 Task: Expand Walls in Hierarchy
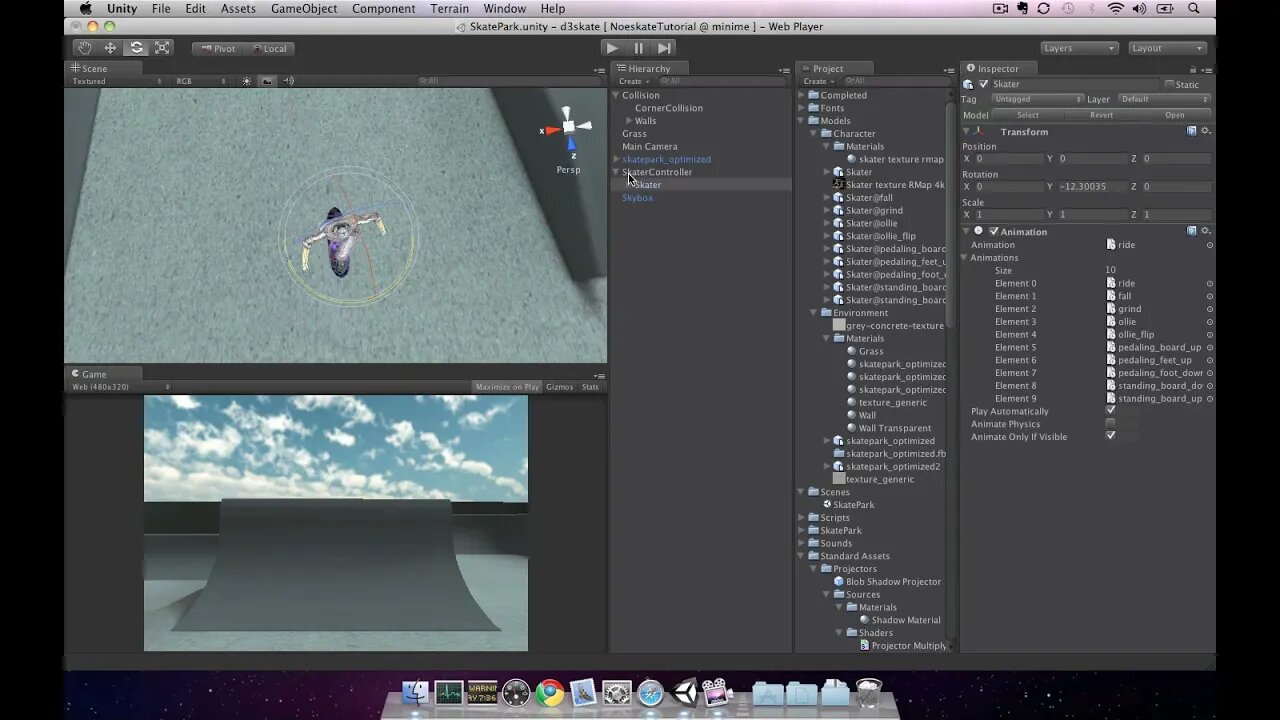click(x=629, y=121)
